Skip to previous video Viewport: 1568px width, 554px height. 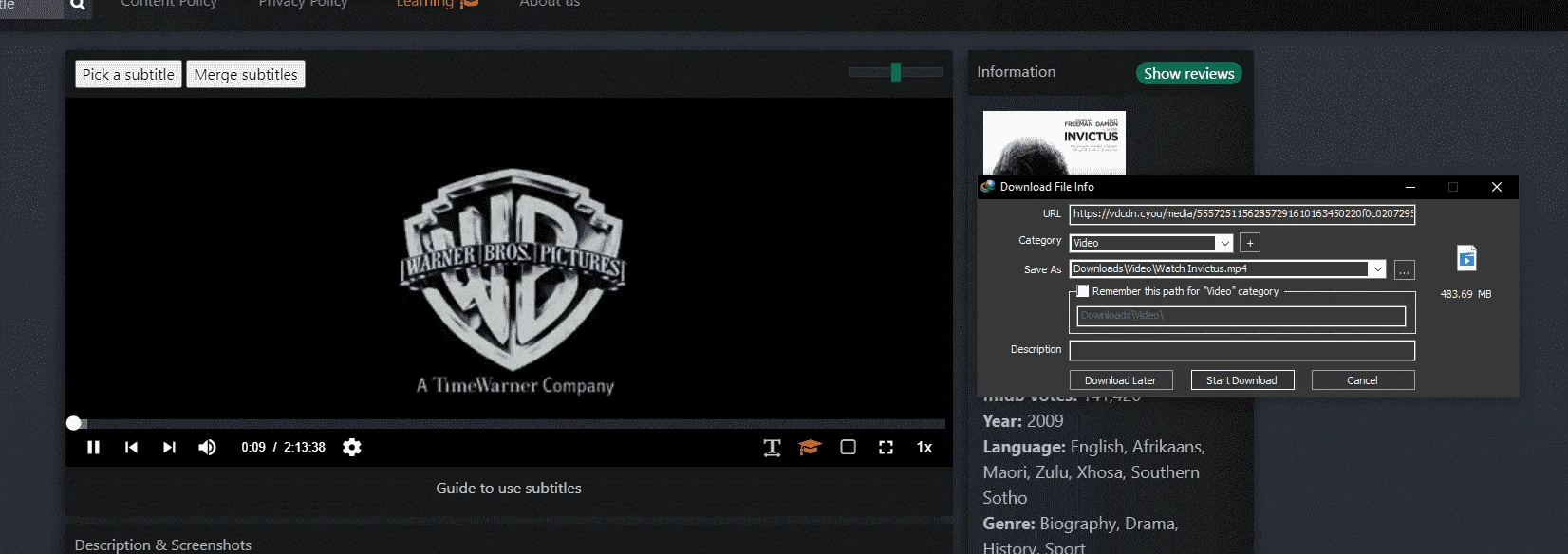tap(131, 448)
